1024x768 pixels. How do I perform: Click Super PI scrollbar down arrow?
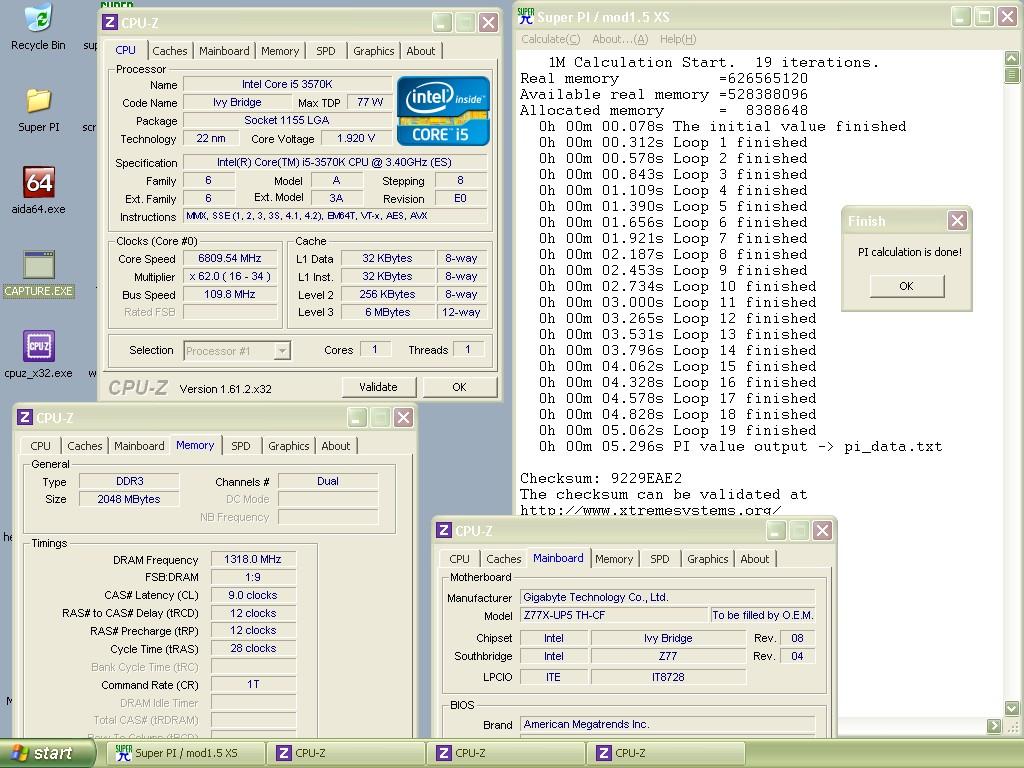[1012, 708]
